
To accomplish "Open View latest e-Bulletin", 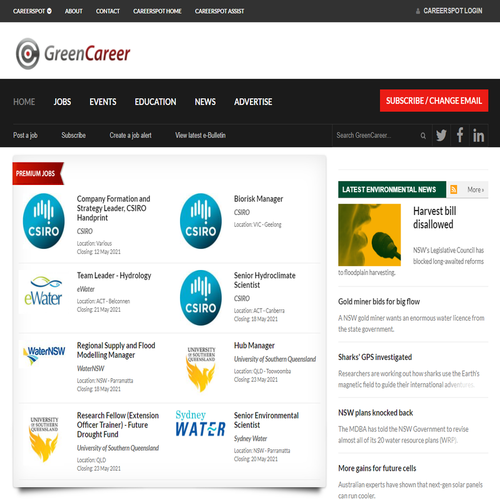I will point(201,135).
